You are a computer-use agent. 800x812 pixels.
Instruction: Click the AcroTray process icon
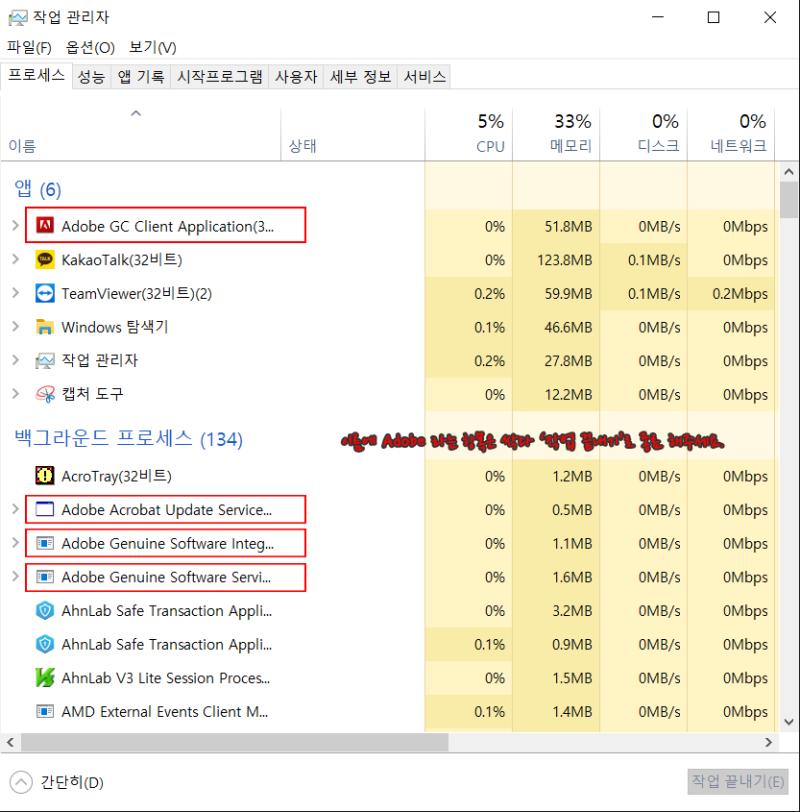pos(45,475)
